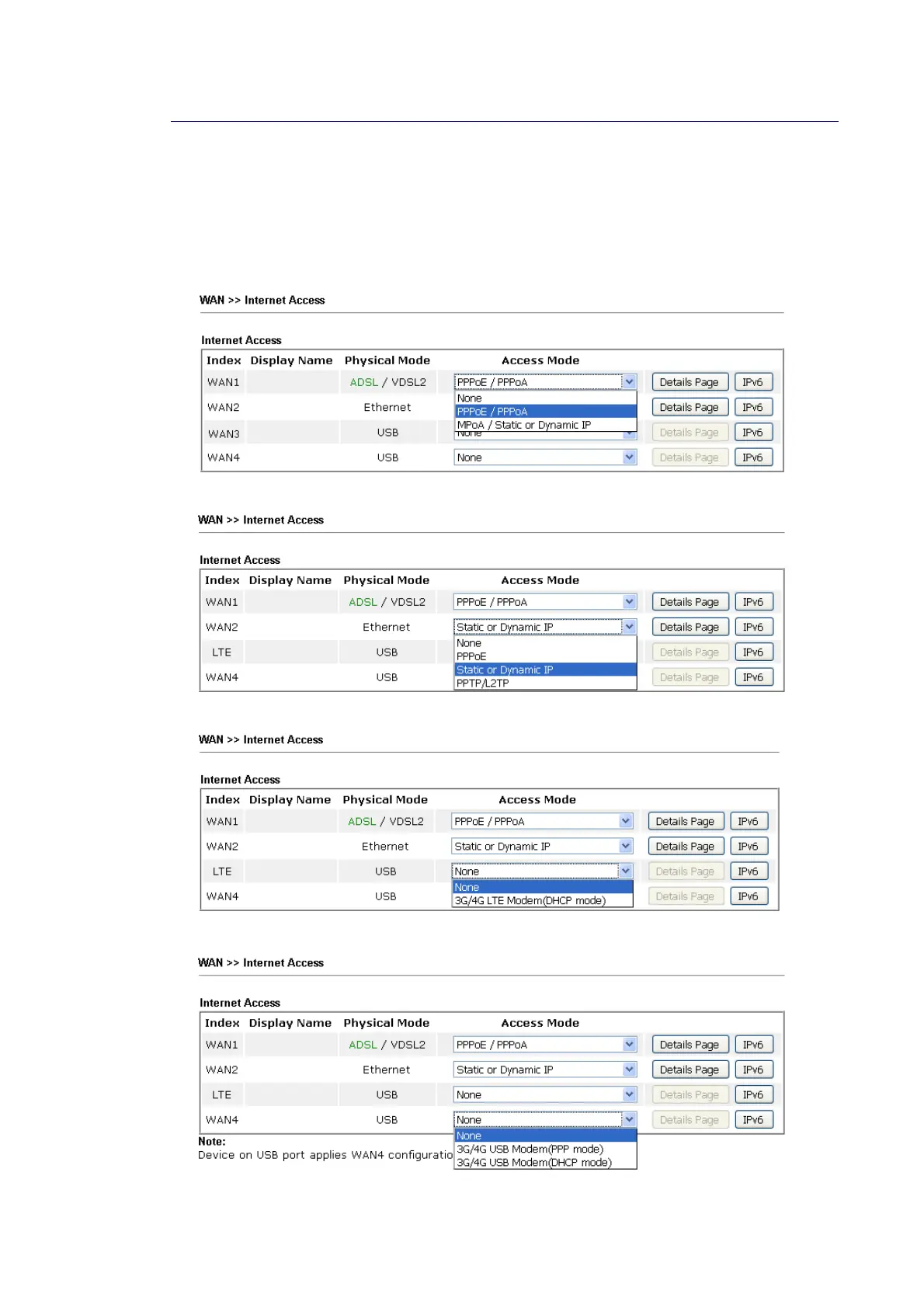Open LTE access mode dropdown in third table

point(542,871)
